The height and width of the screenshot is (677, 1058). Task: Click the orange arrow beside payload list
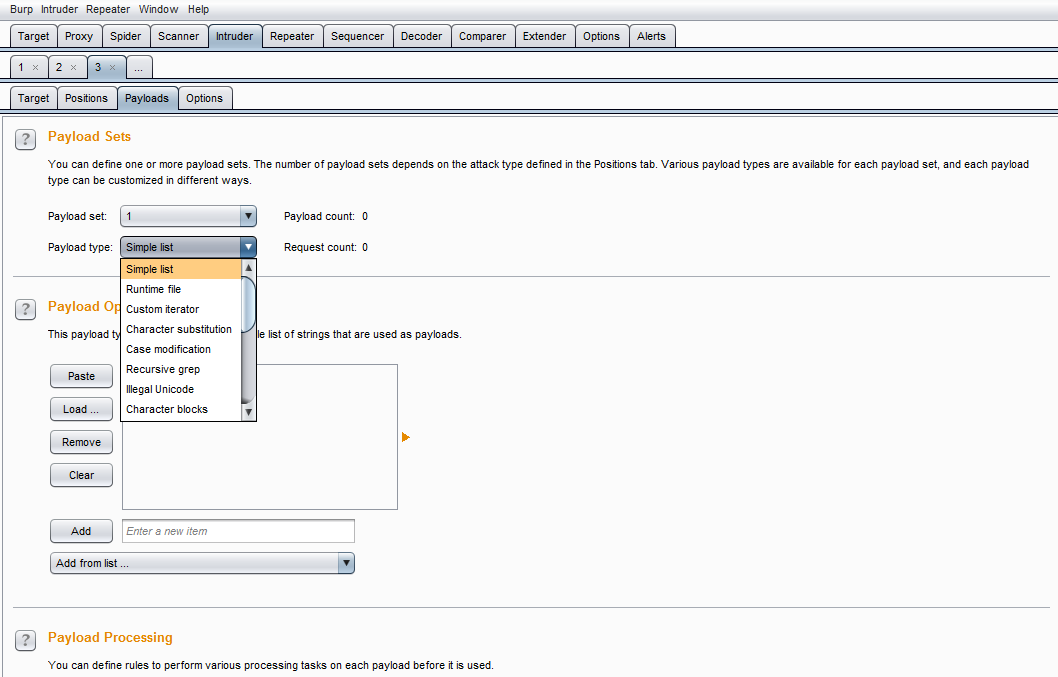(x=406, y=437)
